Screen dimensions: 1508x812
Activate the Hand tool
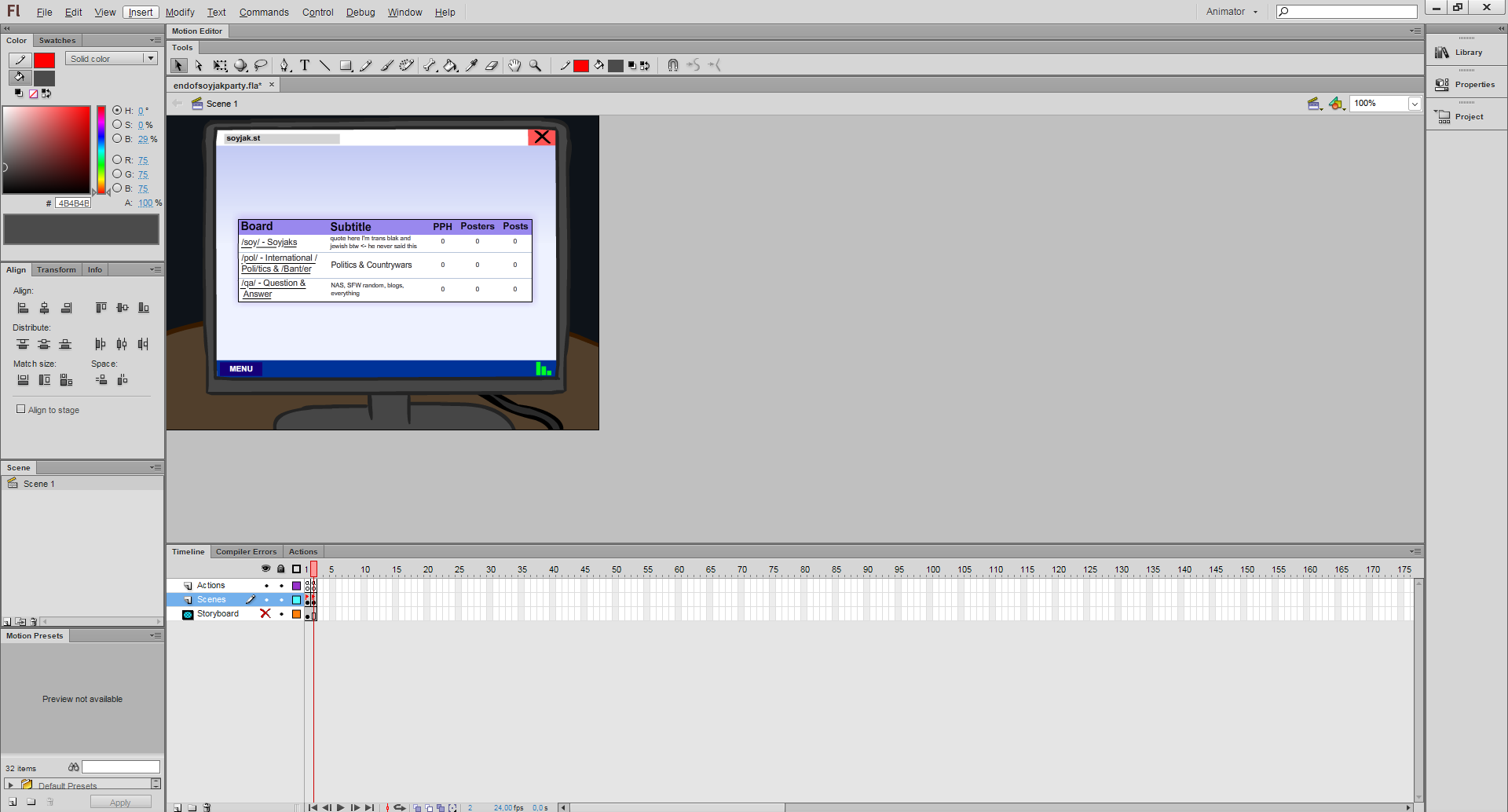514,66
